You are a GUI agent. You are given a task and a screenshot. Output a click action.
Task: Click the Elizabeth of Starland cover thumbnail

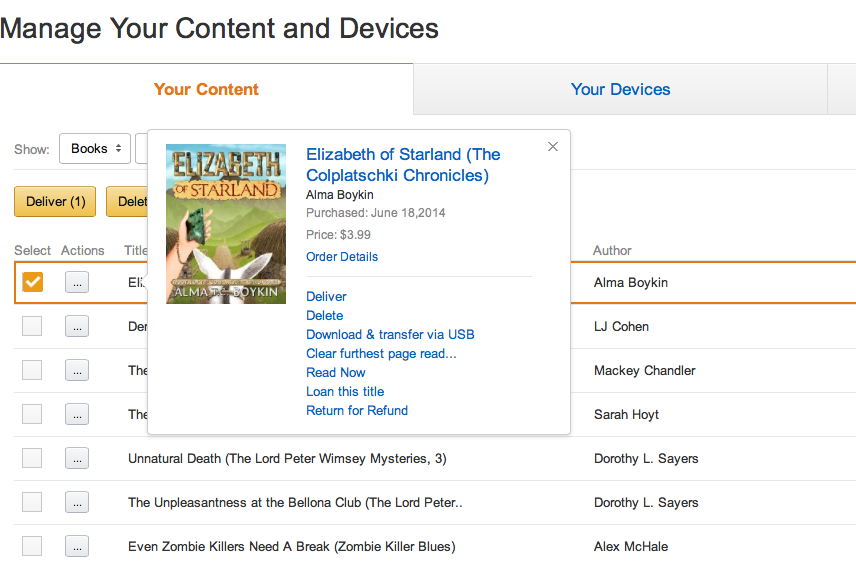(226, 224)
